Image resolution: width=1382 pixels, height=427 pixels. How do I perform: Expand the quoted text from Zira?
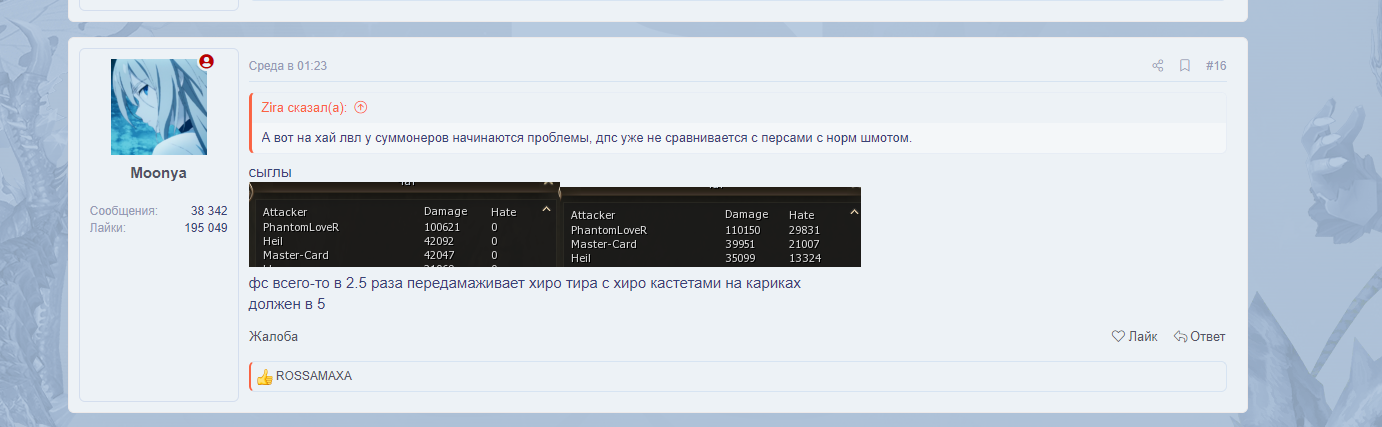(737, 137)
